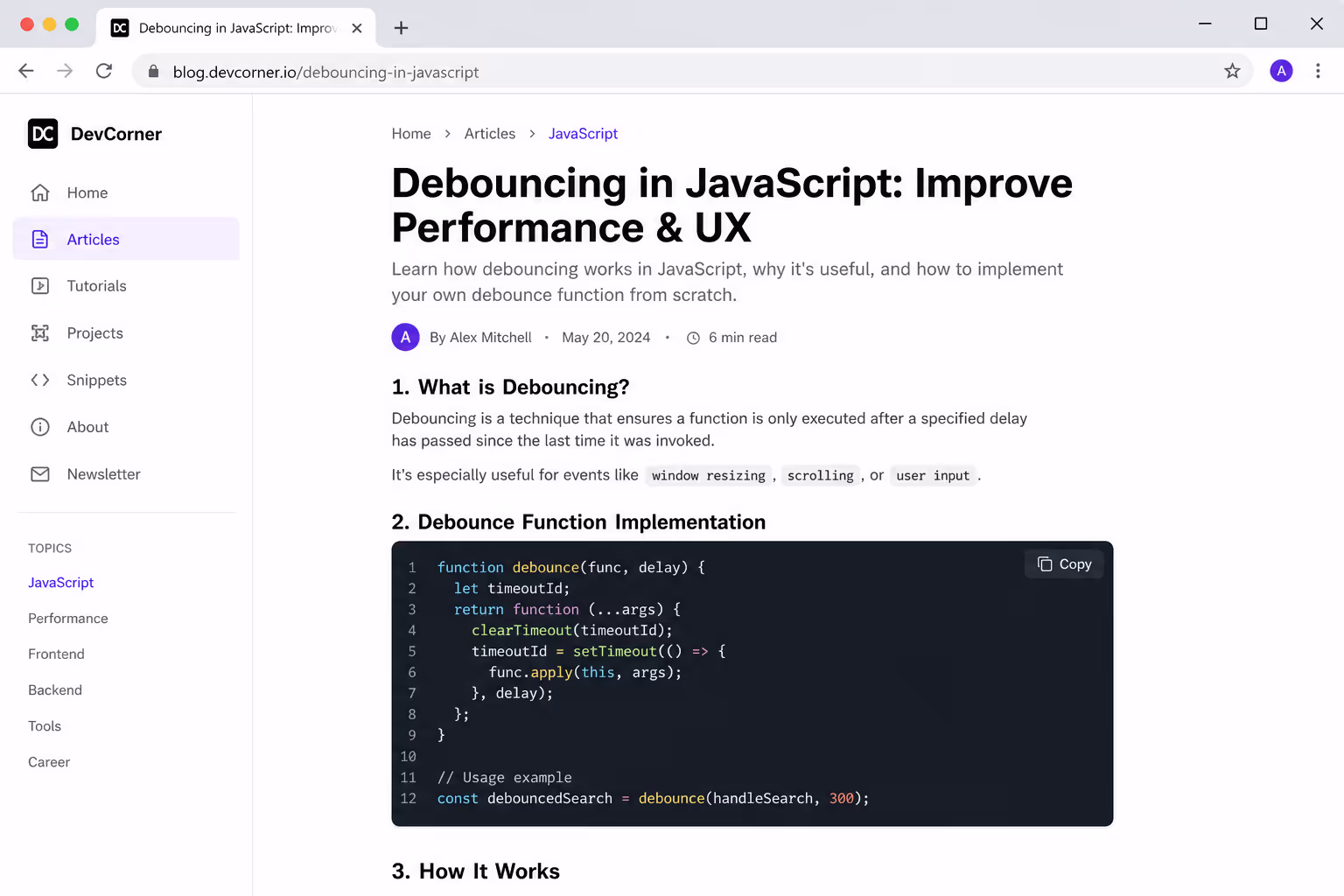Click the 'May 20, 2024' date

click(606, 338)
